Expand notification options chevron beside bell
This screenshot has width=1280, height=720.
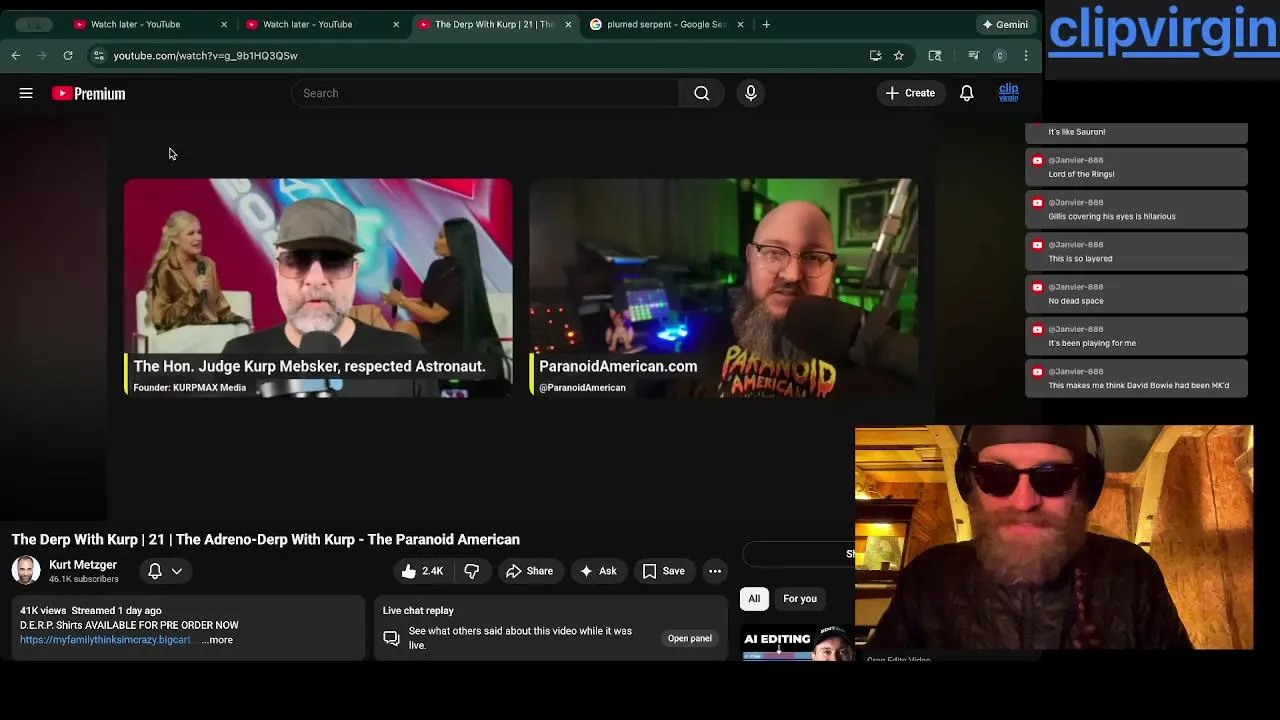click(177, 571)
